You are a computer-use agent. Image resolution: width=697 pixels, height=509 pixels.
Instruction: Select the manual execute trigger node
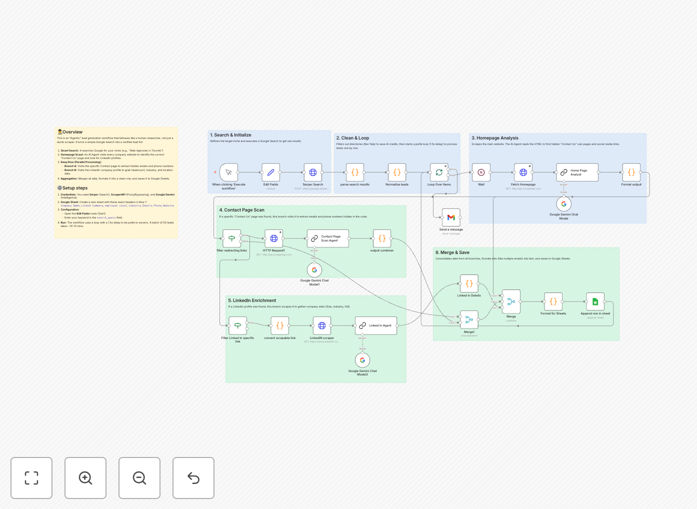click(228, 172)
